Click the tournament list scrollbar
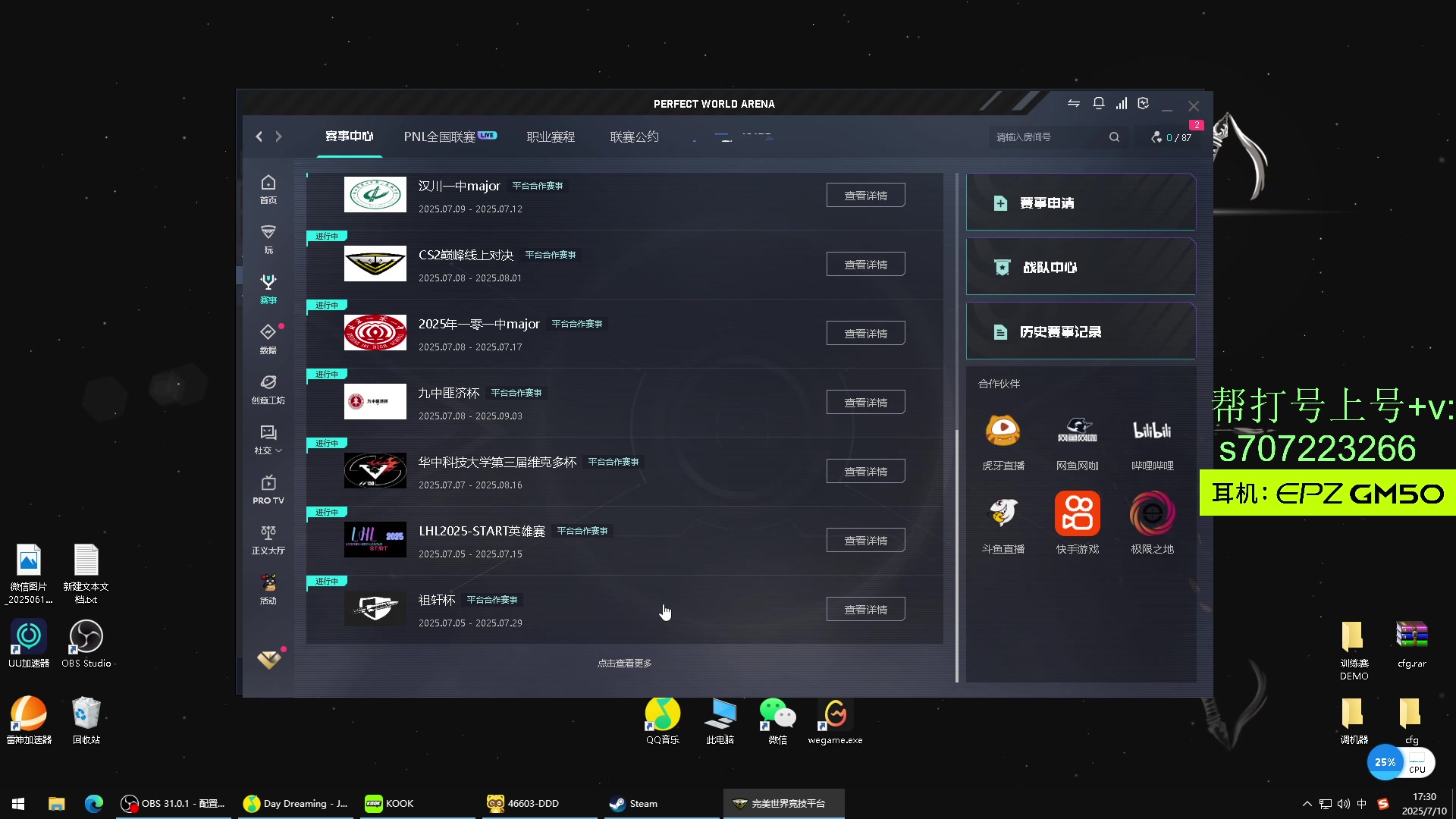1456x819 pixels. coord(956,555)
